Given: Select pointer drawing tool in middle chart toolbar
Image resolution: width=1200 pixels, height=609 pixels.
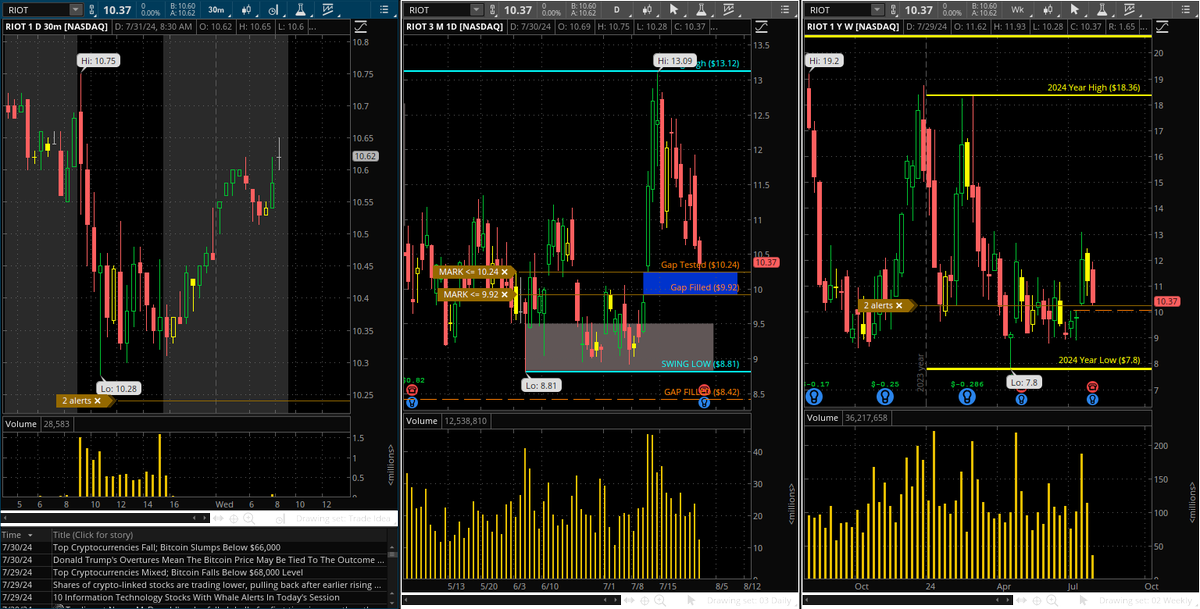Looking at the screenshot, I should [674, 10].
